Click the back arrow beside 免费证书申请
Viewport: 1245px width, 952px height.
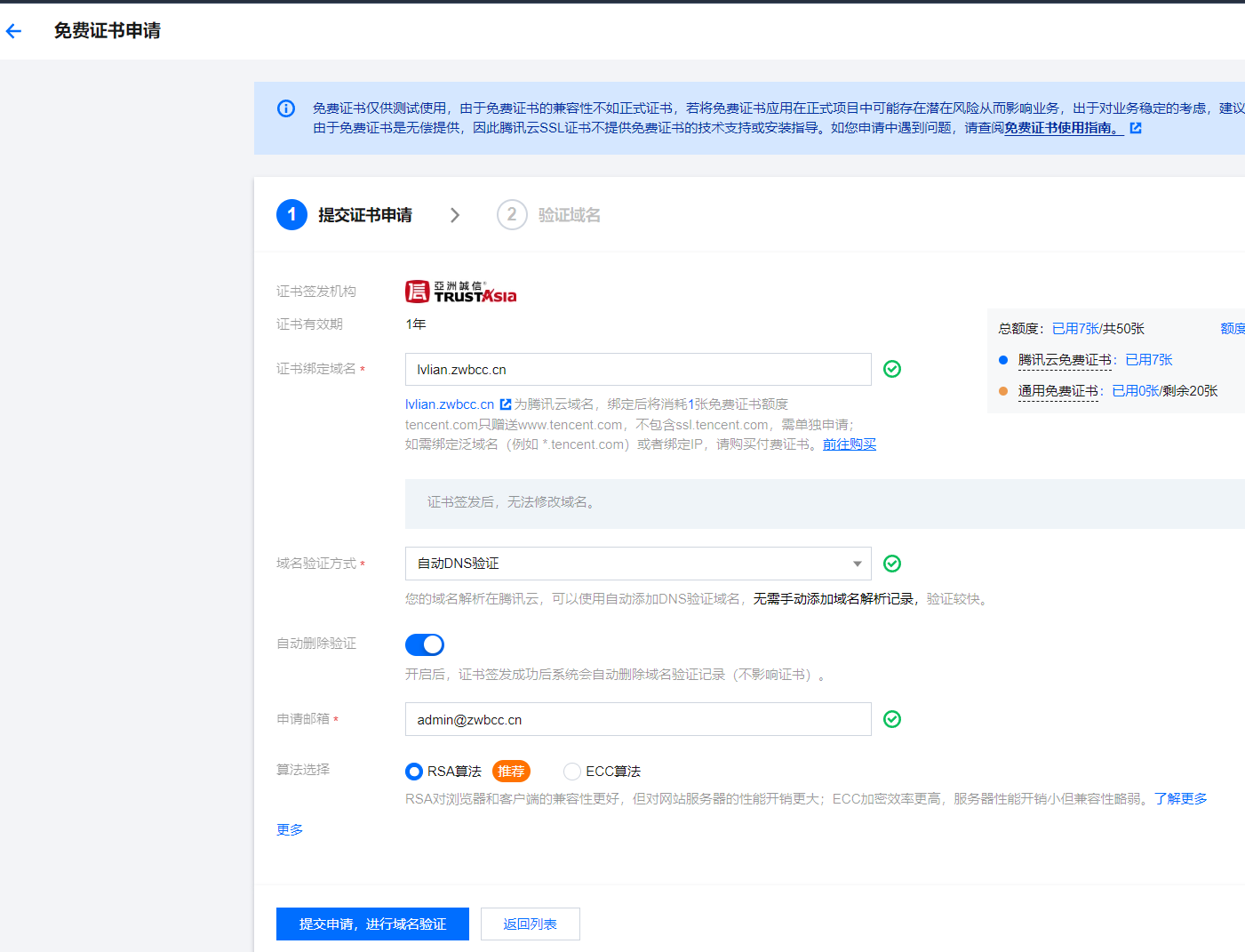click(13, 31)
